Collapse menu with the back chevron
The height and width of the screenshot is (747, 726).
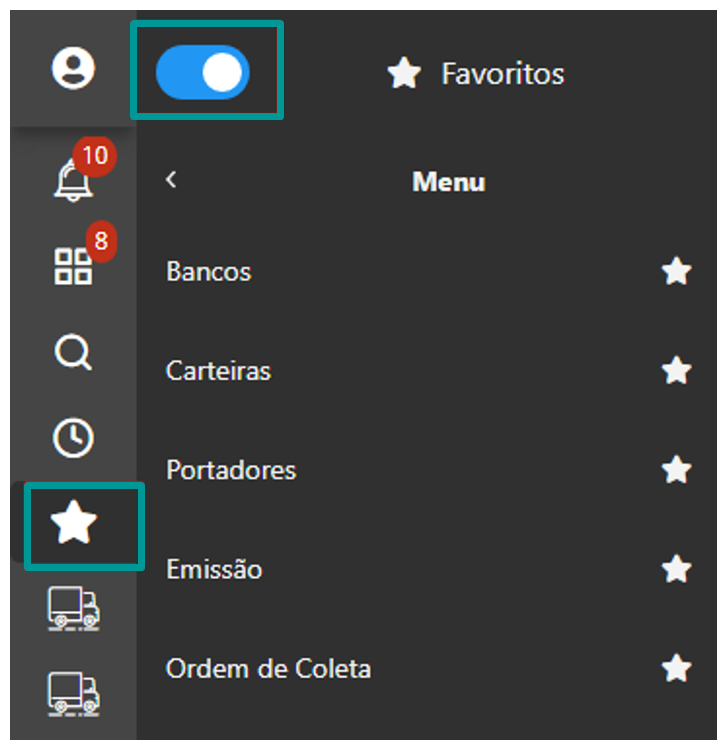(x=171, y=179)
